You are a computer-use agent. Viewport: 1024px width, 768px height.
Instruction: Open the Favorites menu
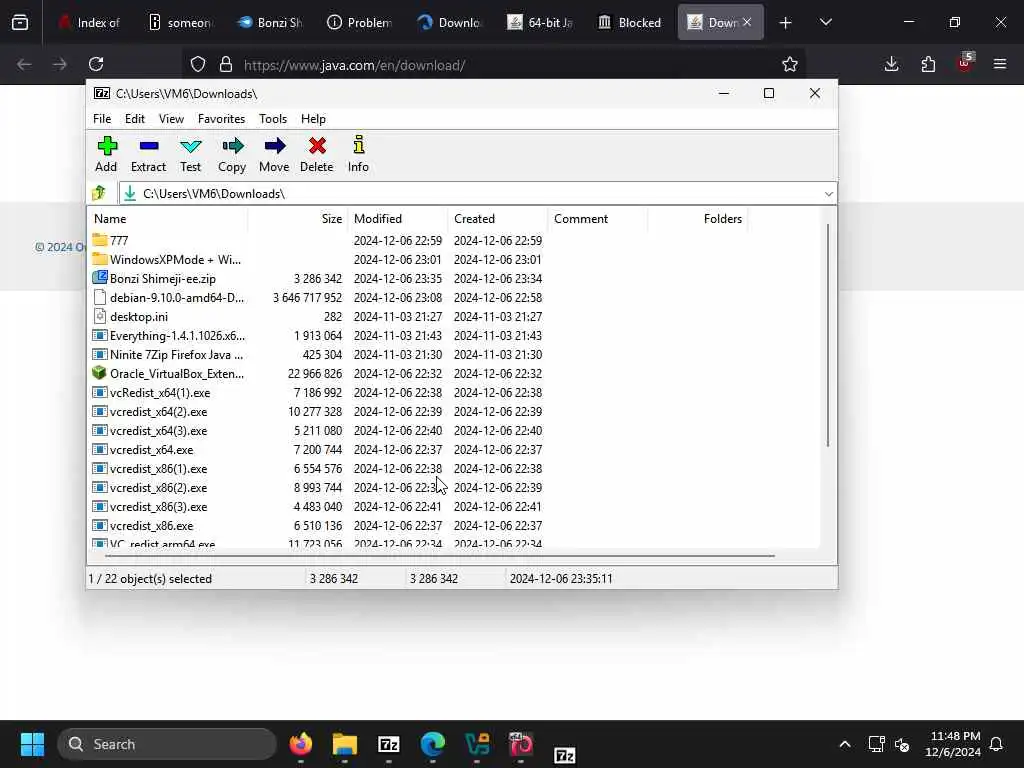[221, 119]
